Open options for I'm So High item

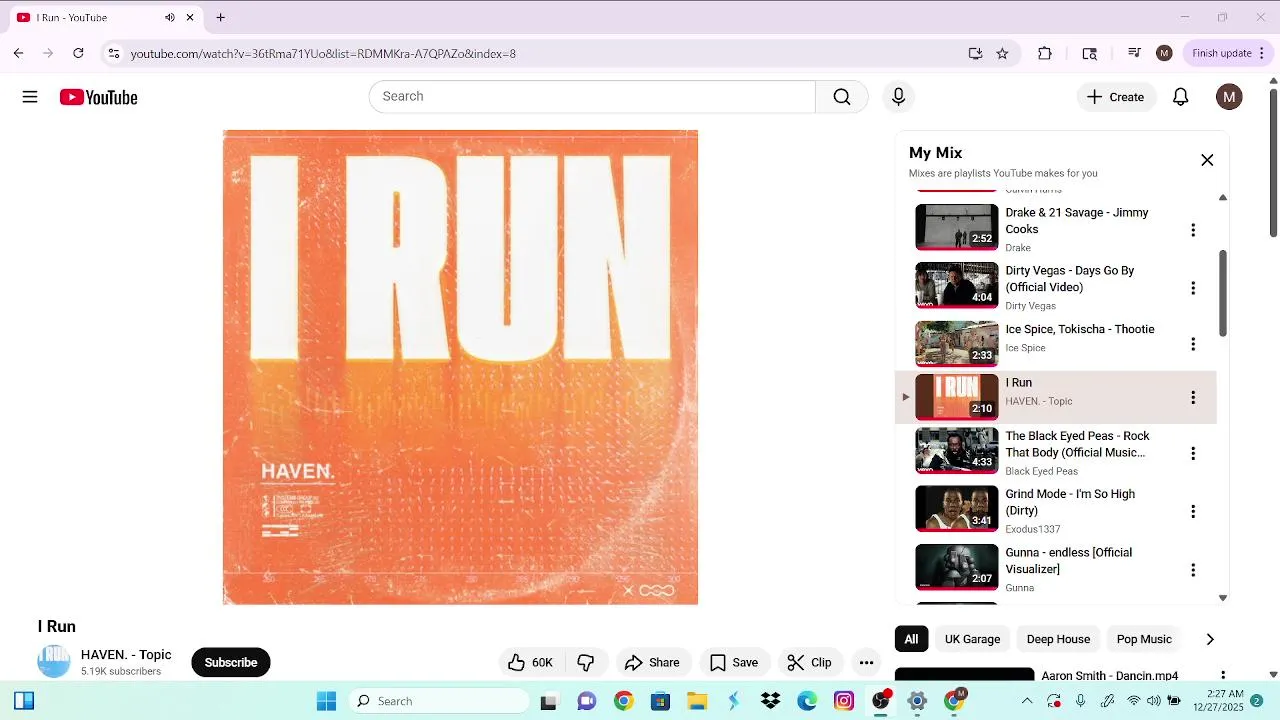coord(1192,511)
